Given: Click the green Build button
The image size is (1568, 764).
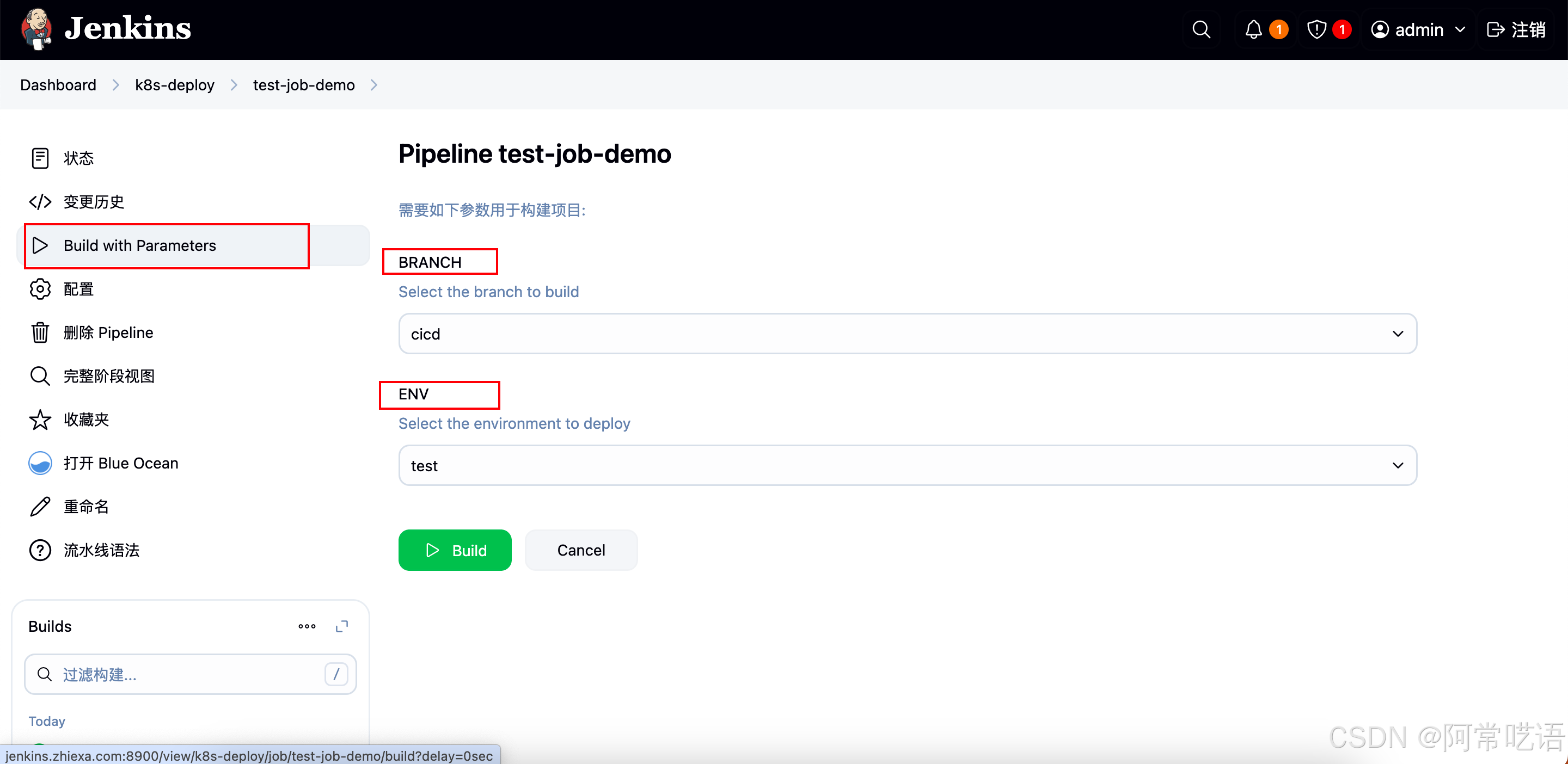Looking at the screenshot, I should point(455,550).
